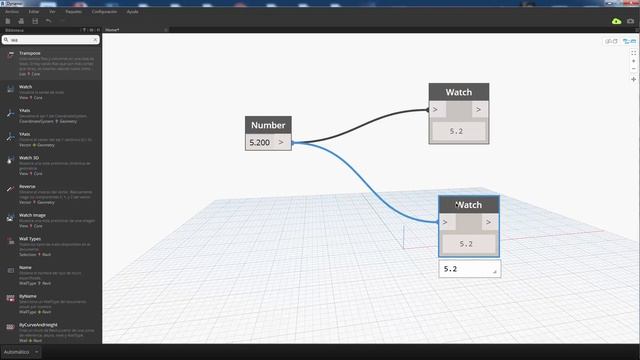640x360 pixels.
Task: Click the library filter funnel icon
Action: 84,30
